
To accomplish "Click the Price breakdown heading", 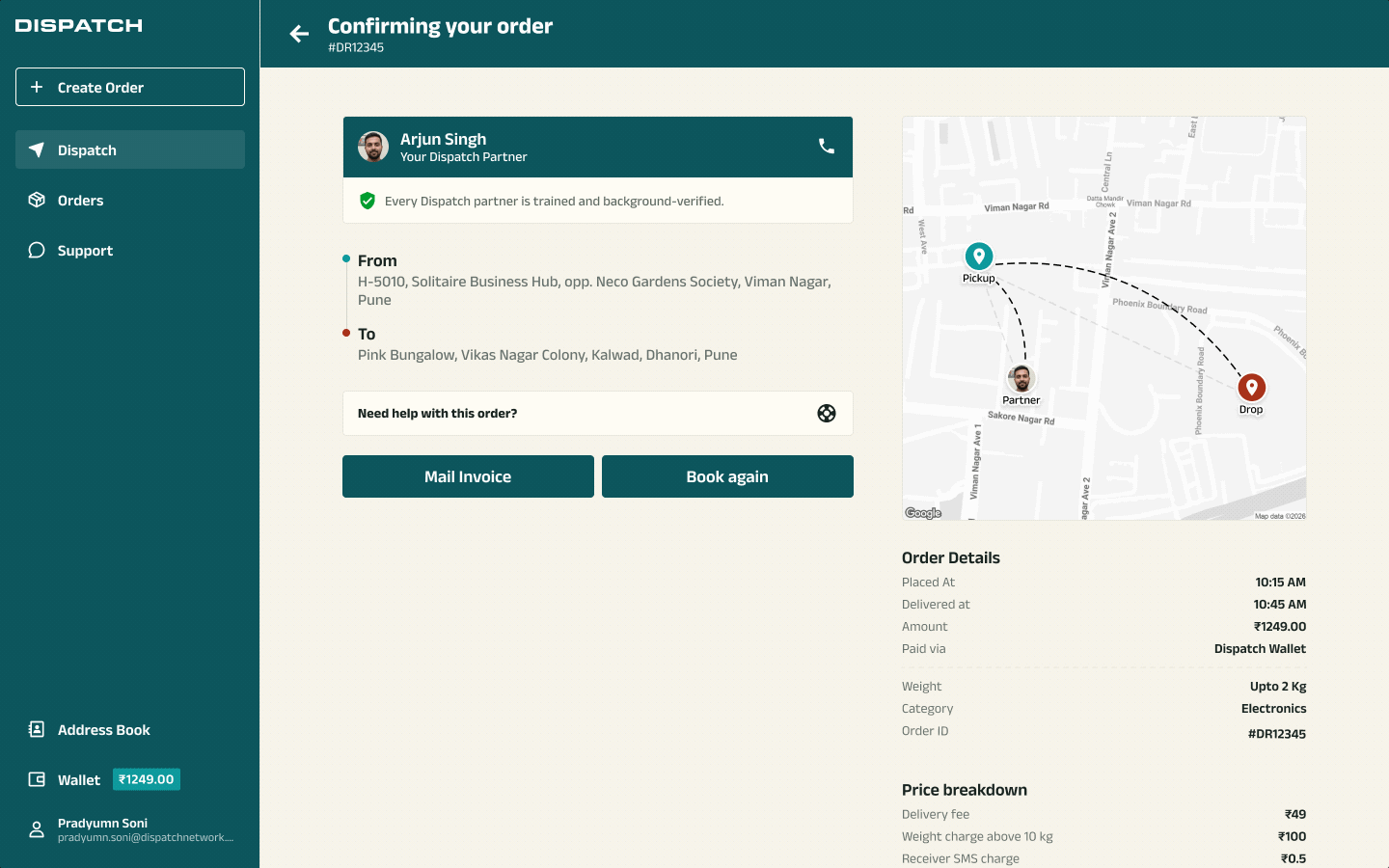I will tap(965, 790).
